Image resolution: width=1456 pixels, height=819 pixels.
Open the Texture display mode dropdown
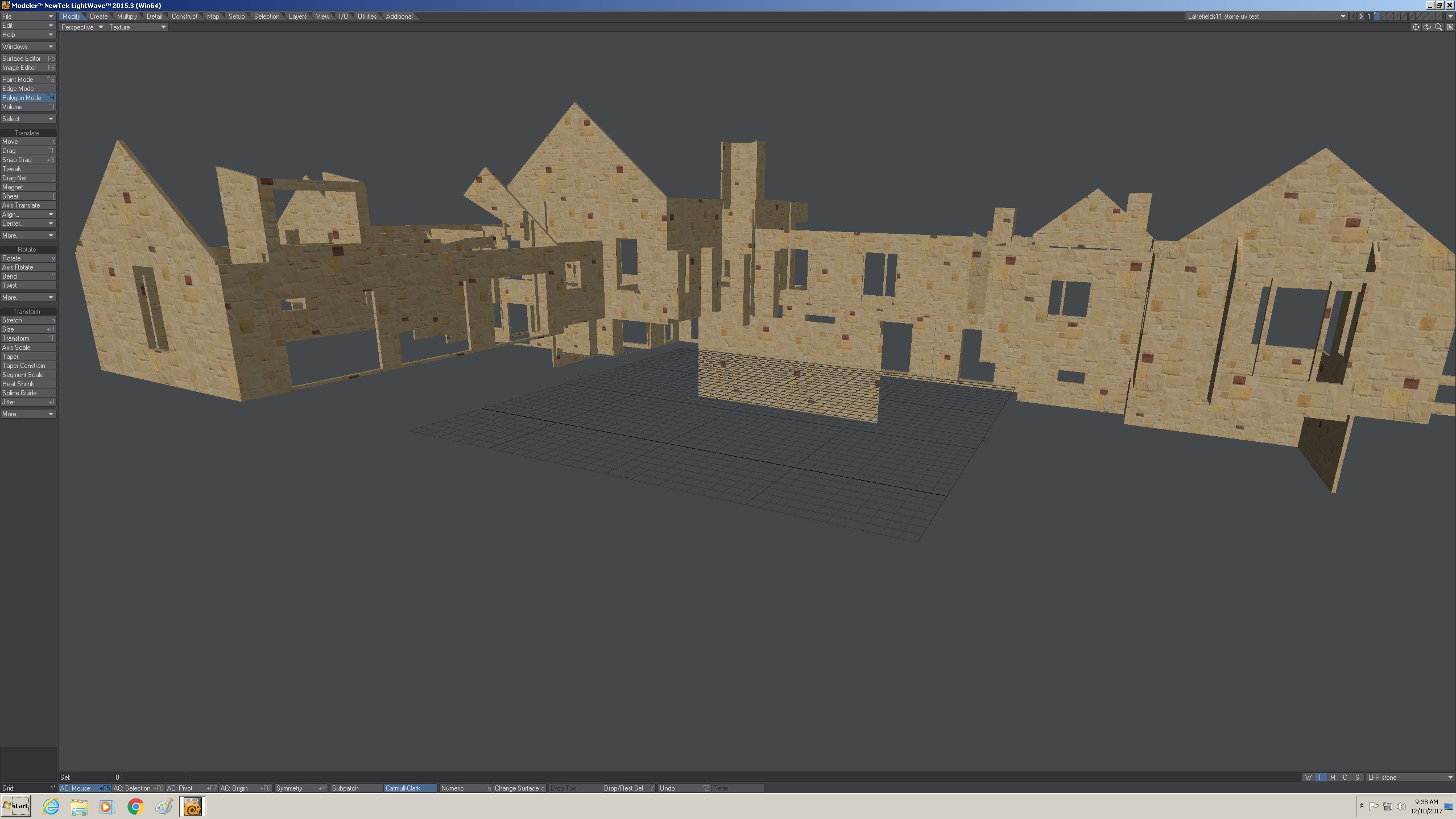pyautogui.click(x=137, y=27)
